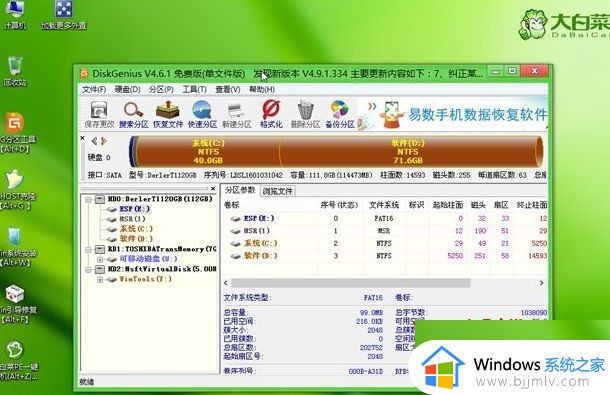Click the New Partition (新建分区) icon

[237, 114]
